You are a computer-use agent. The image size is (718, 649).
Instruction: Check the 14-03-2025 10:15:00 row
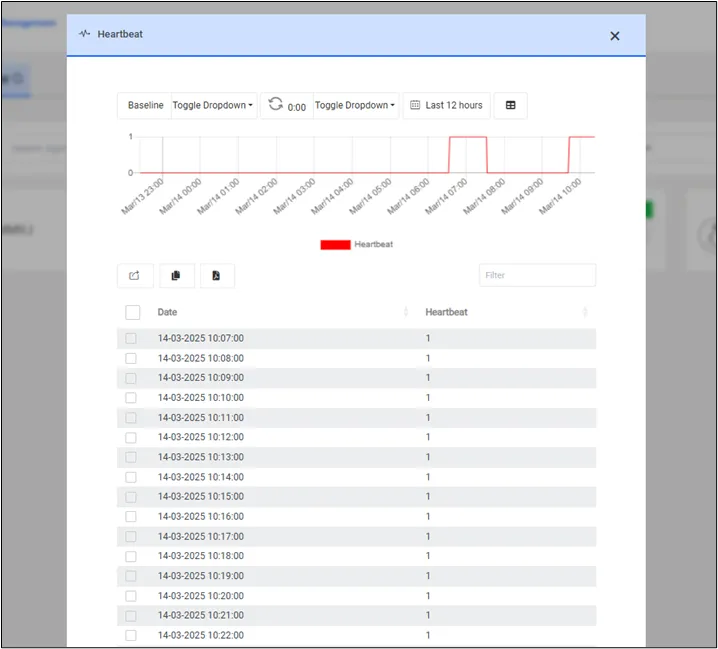[x=131, y=497]
